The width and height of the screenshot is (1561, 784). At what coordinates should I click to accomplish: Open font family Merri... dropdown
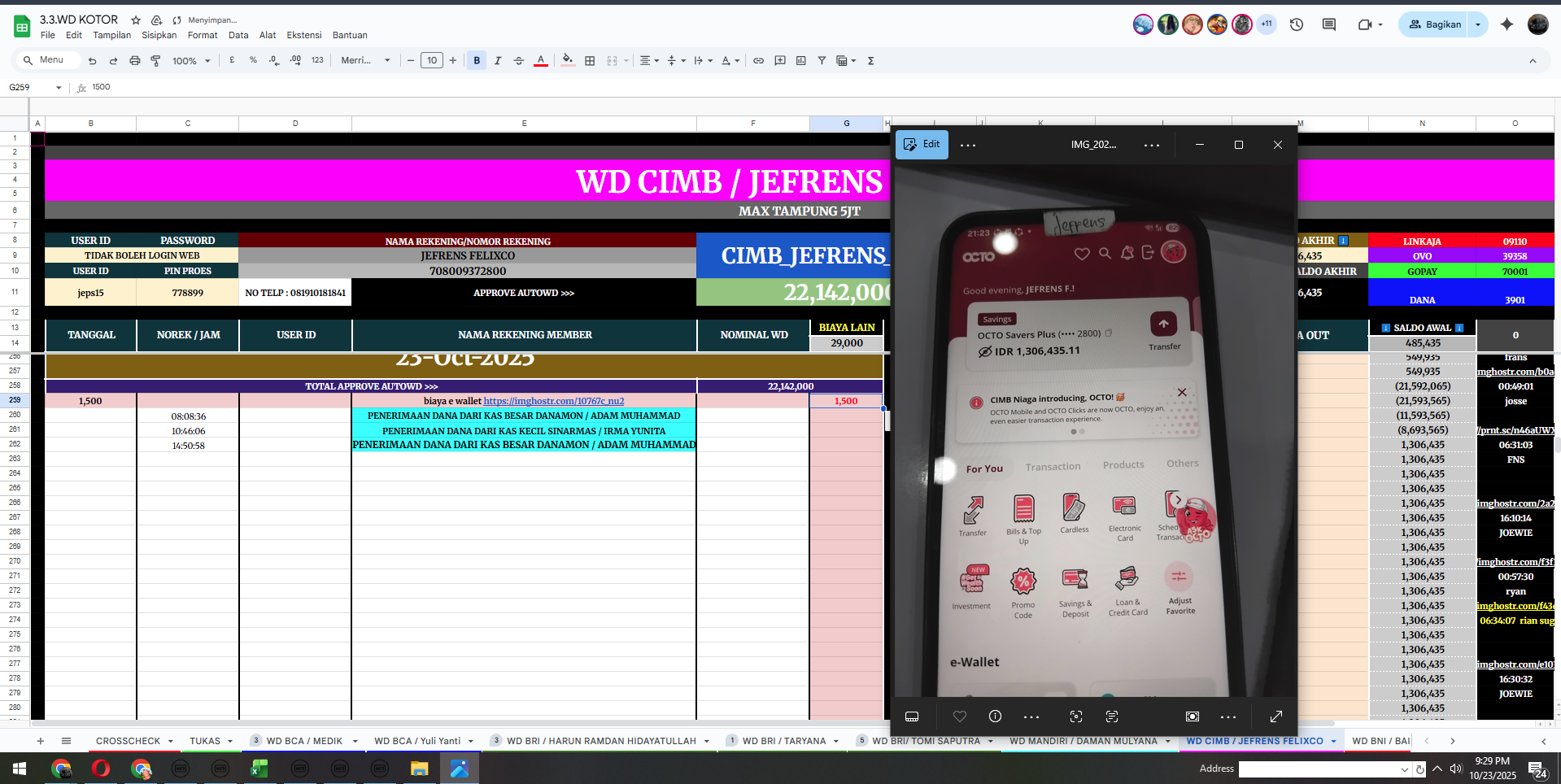coord(365,60)
